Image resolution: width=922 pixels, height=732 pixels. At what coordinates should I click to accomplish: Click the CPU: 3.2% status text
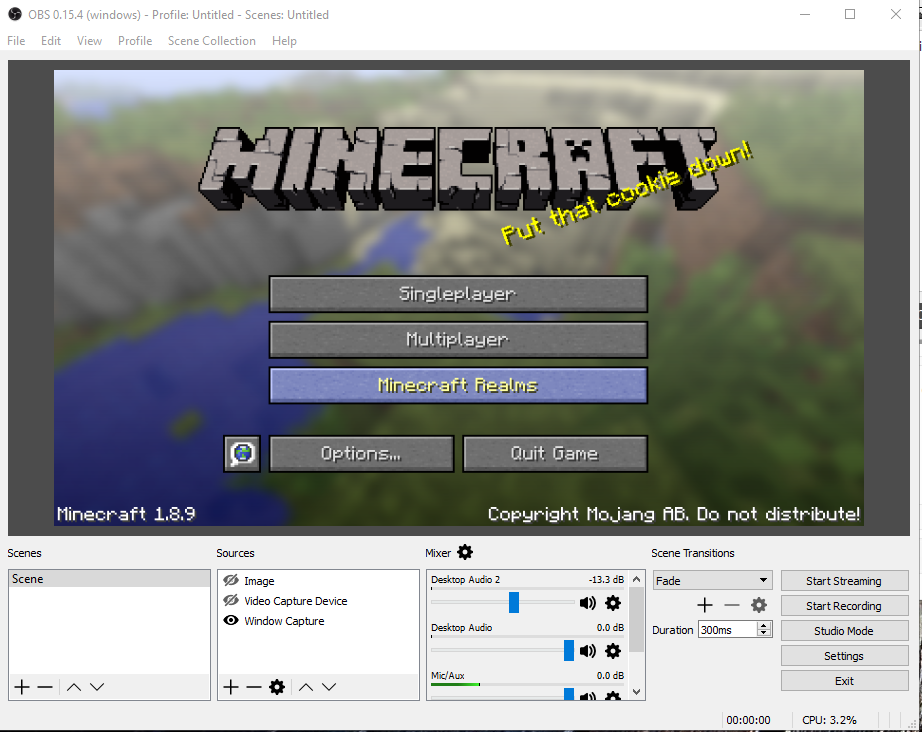[x=829, y=720]
